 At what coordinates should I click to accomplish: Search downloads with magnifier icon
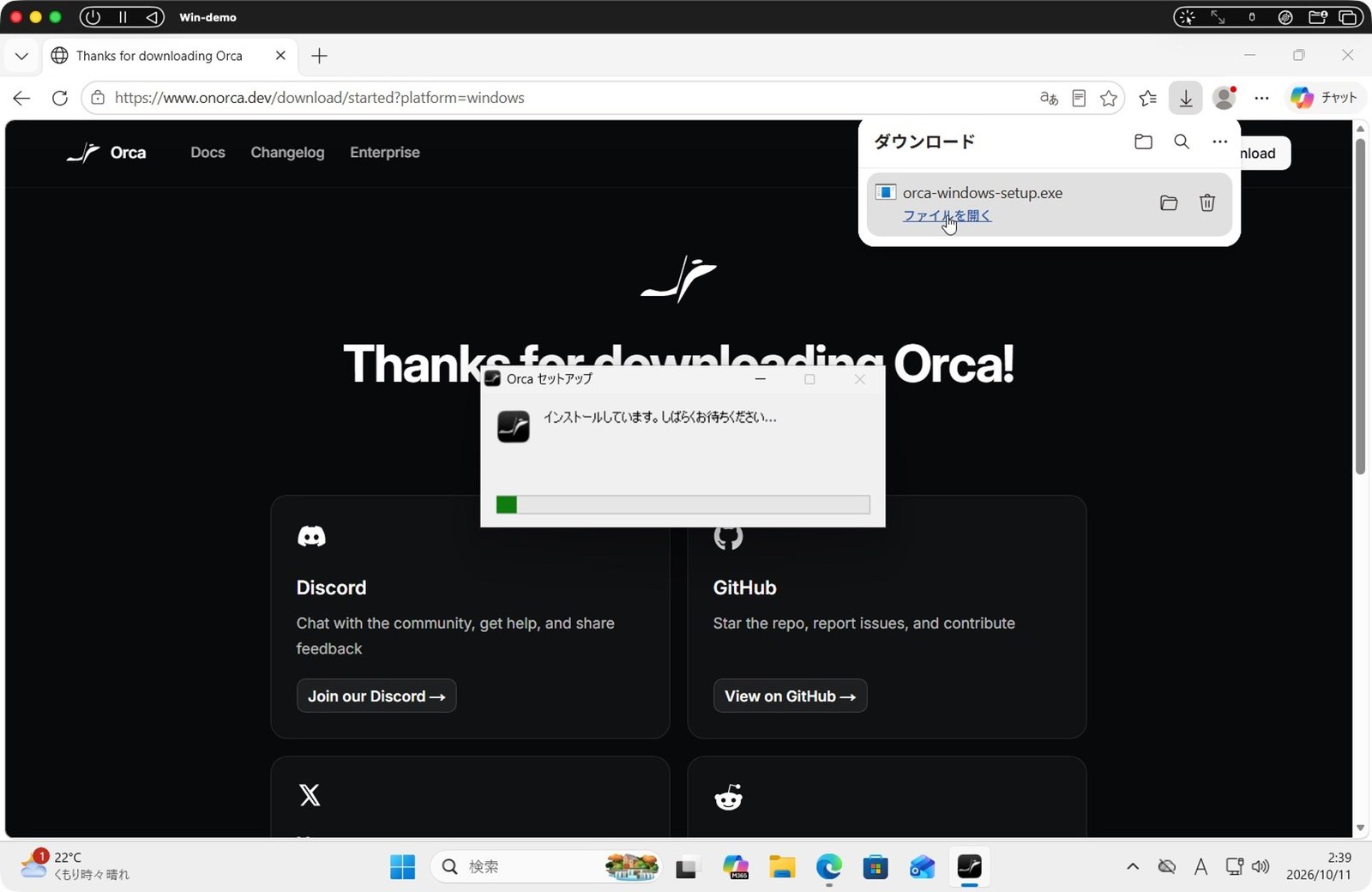click(1182, 142)
